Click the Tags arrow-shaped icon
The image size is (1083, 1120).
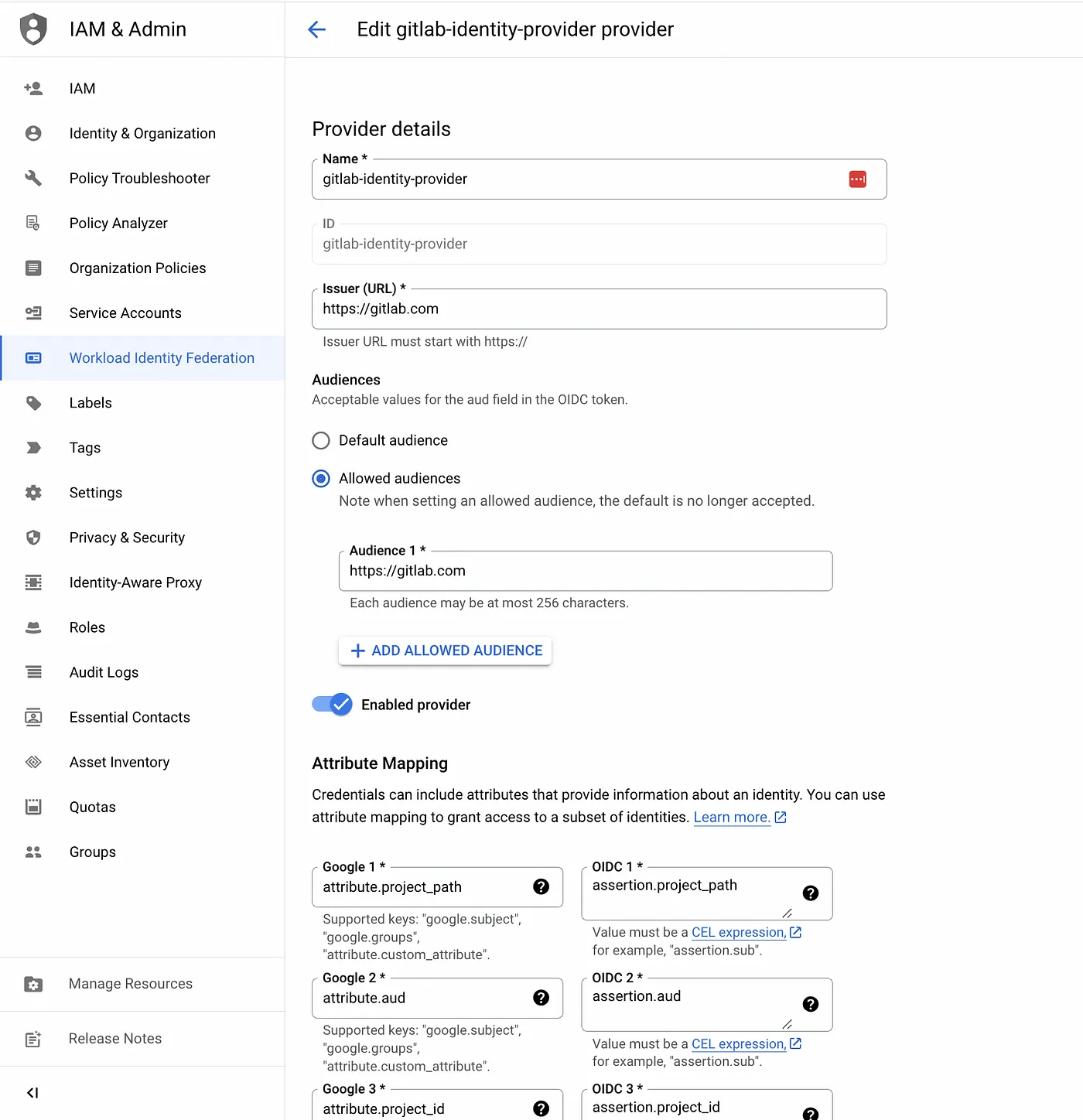(33, 447)
